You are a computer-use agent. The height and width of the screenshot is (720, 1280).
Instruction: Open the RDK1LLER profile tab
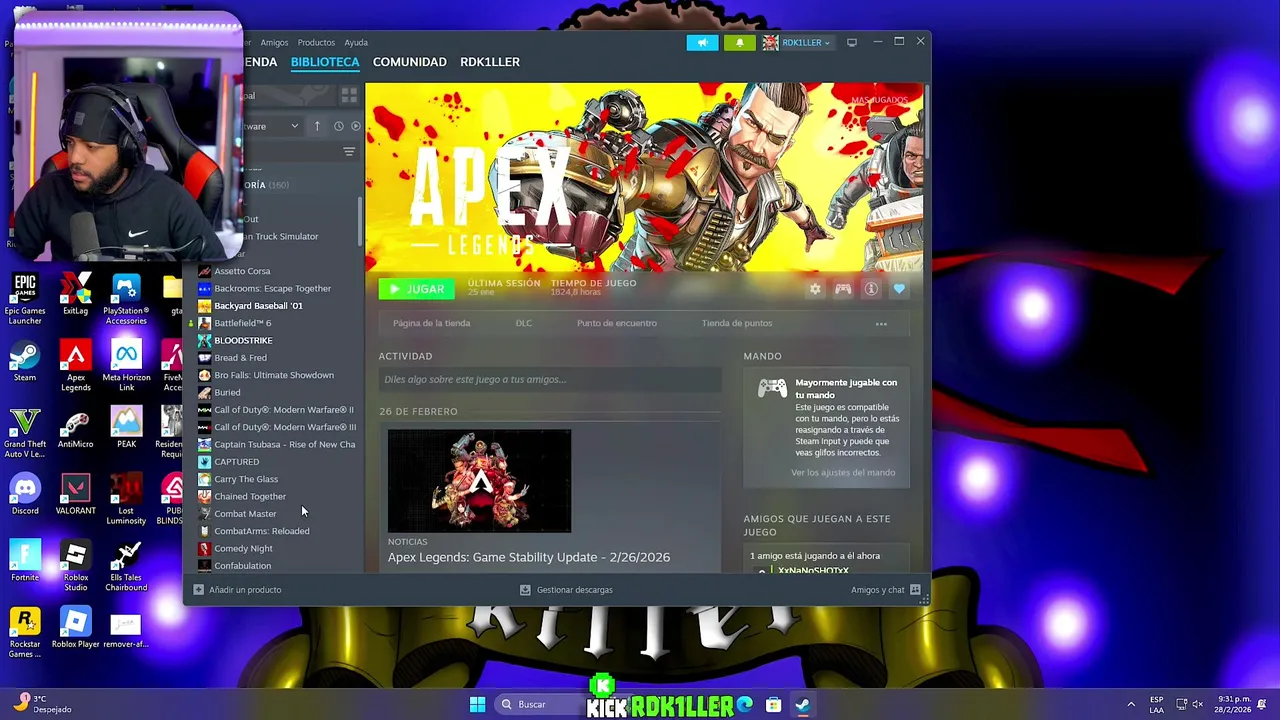[490, 62]
